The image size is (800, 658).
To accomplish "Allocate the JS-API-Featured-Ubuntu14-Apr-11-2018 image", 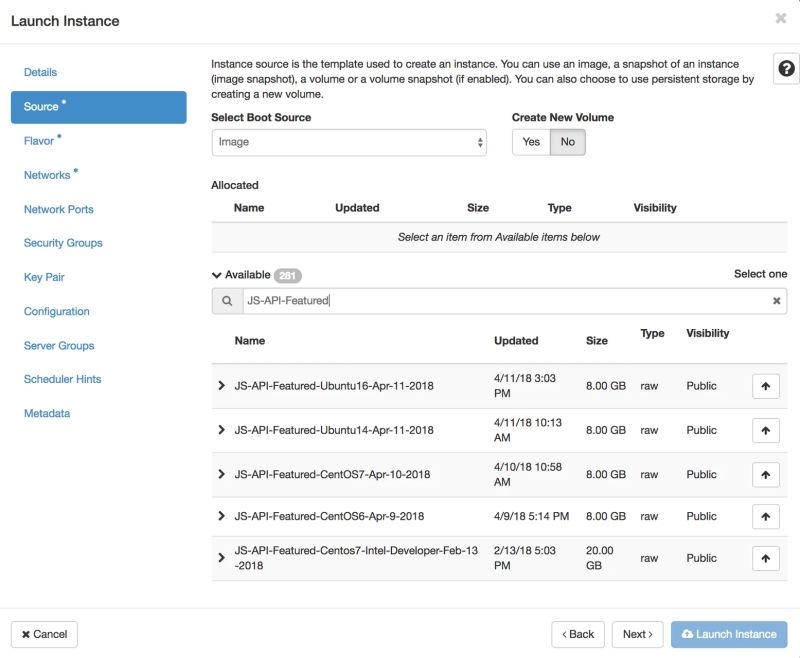I will pyautogui.click(x=765, y=430).
